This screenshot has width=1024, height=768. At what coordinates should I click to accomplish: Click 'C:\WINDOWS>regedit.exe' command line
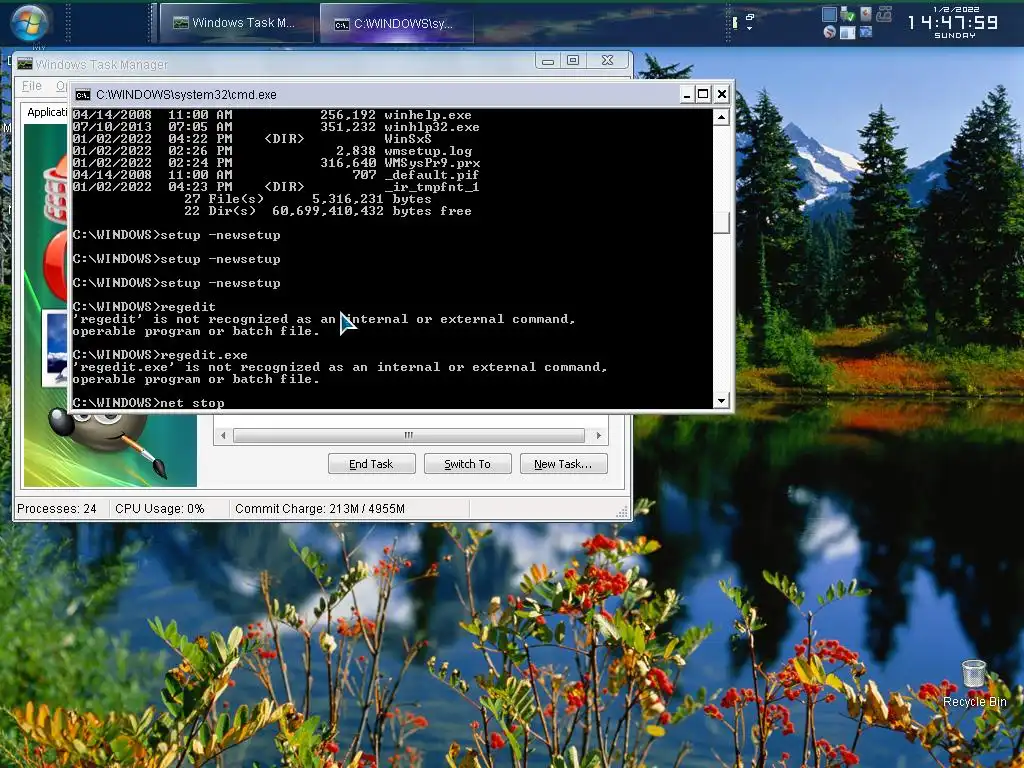pyautogui.click(x=160, y=355)
